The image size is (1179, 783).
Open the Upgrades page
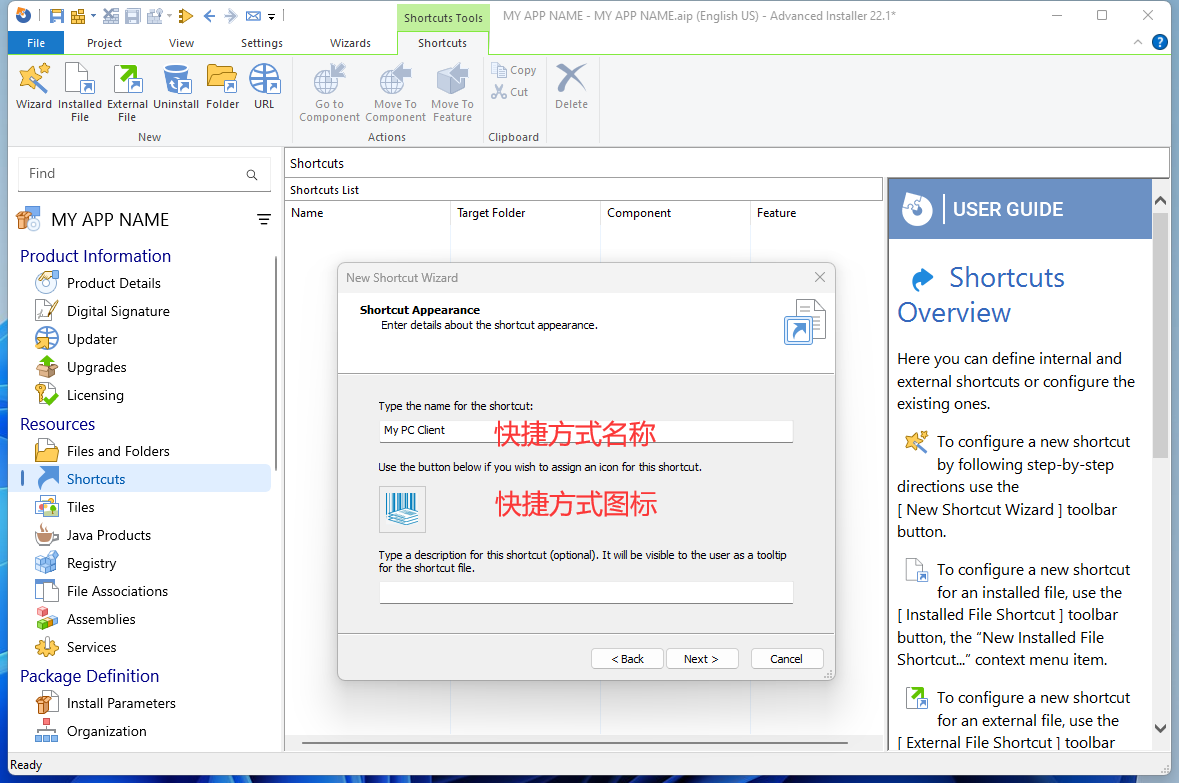[96, 367]
